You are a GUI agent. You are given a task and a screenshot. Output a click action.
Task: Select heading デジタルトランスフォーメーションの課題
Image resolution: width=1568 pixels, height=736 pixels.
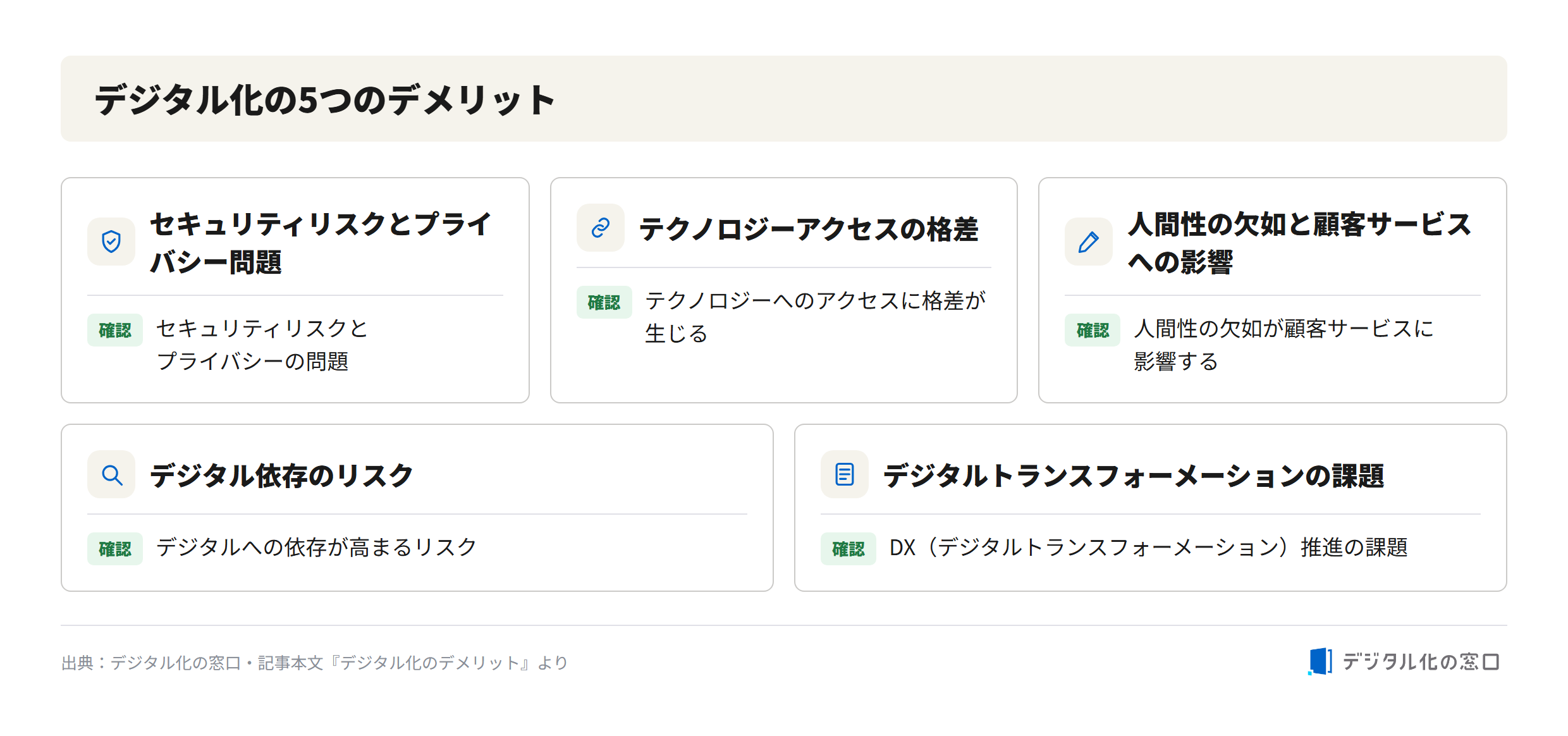1134,475
